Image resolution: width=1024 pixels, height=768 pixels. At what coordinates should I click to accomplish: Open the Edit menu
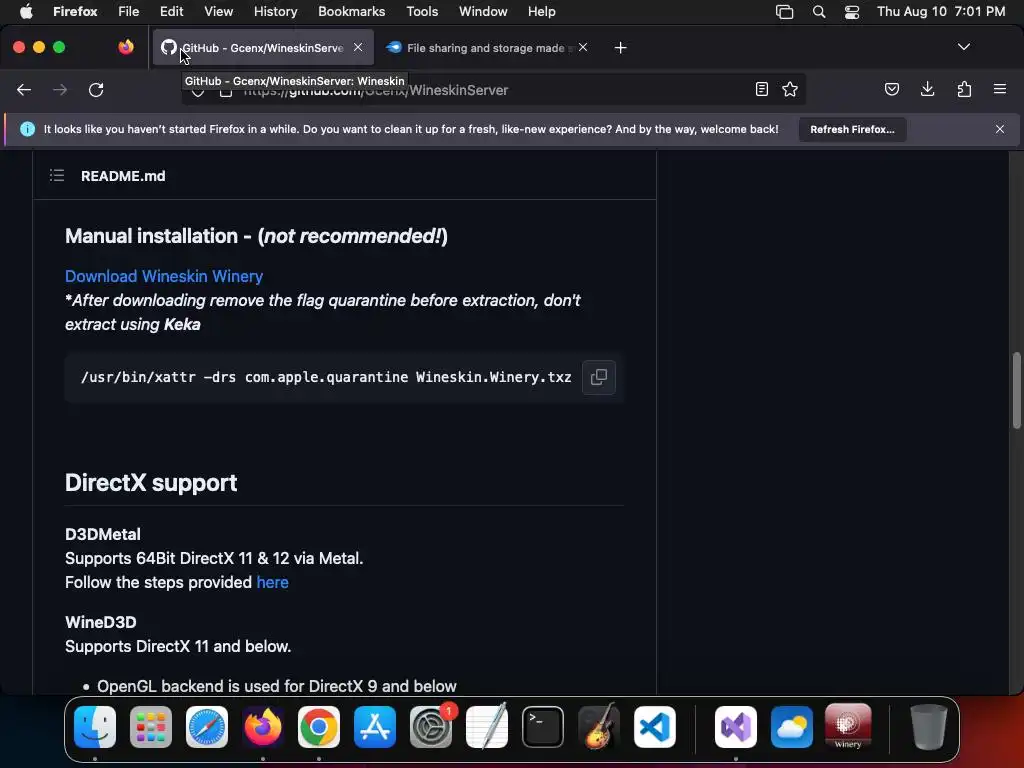(x=171, y=11)
